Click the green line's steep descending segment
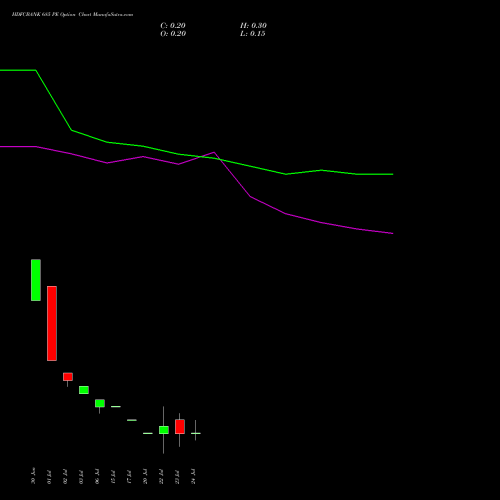500x500 pixels. pos(54,100)
